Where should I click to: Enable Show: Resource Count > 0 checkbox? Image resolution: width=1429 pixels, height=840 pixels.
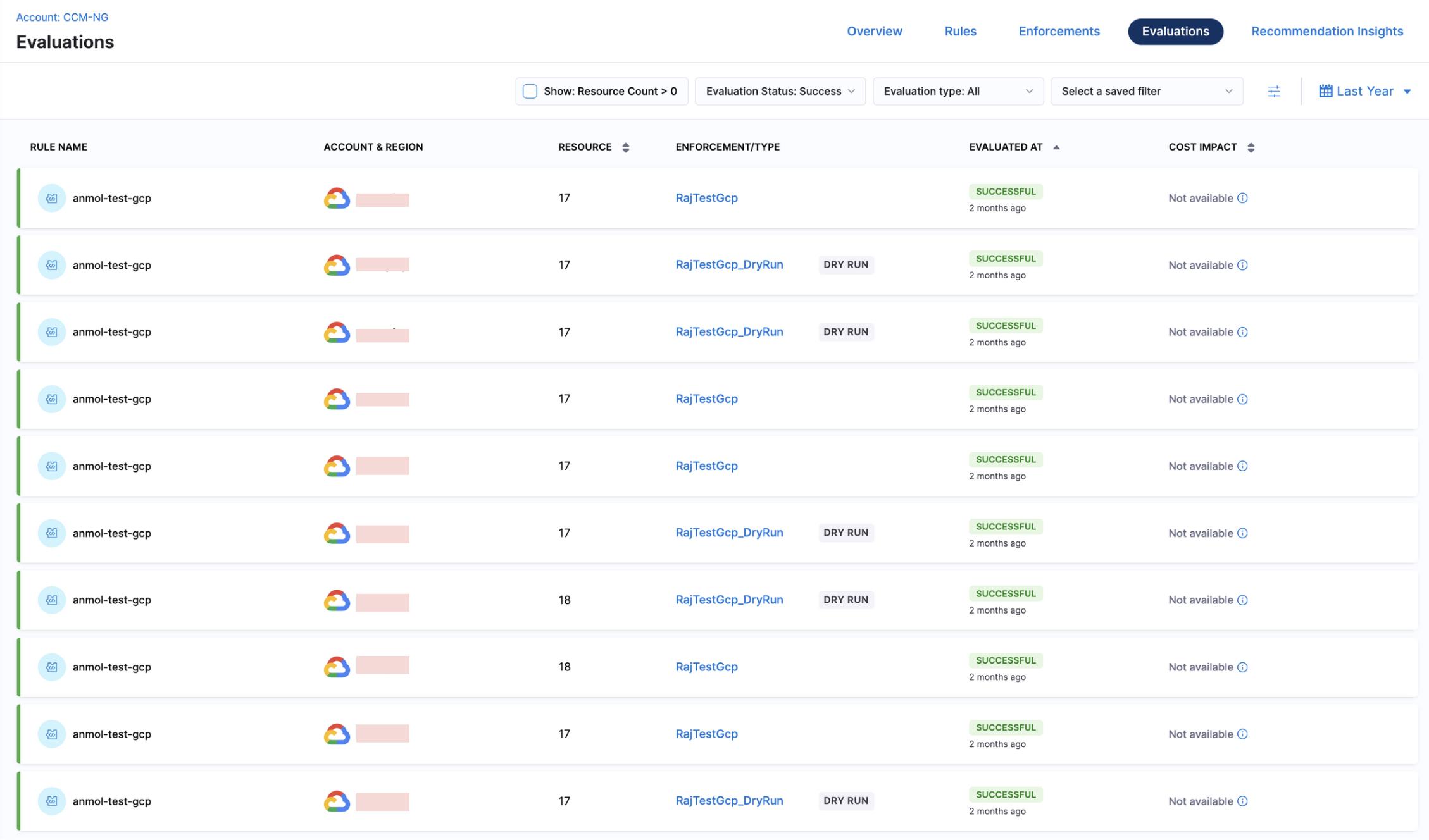tap(530, 91)
